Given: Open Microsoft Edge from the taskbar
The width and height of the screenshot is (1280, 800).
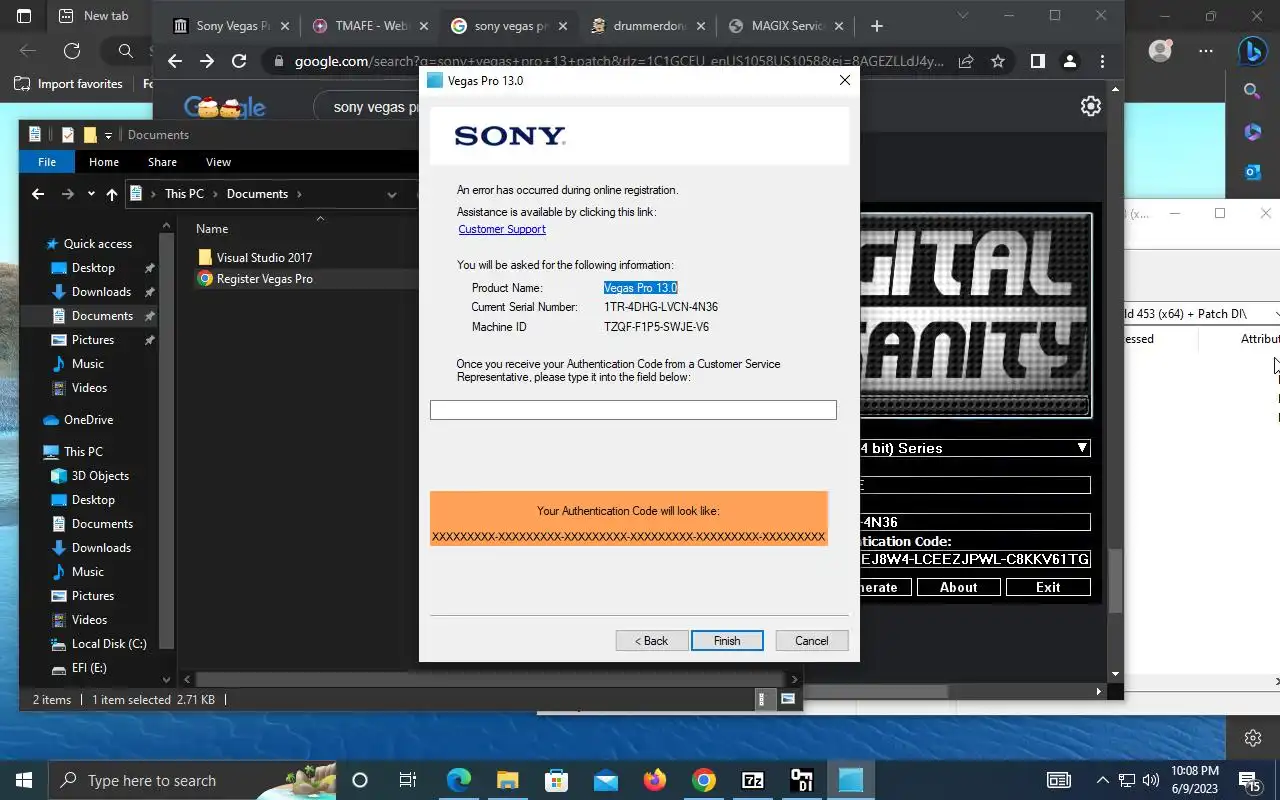Looking at the screenshot, I should (x=459, y=780).
